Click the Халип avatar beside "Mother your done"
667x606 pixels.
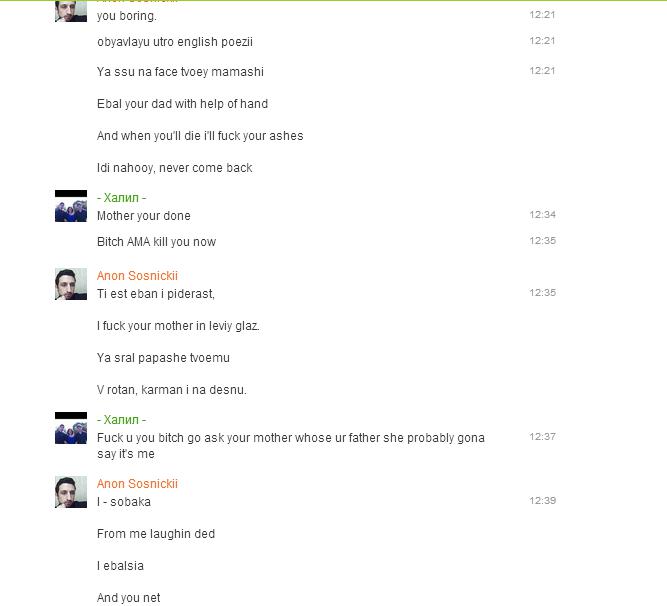point(71,206)
